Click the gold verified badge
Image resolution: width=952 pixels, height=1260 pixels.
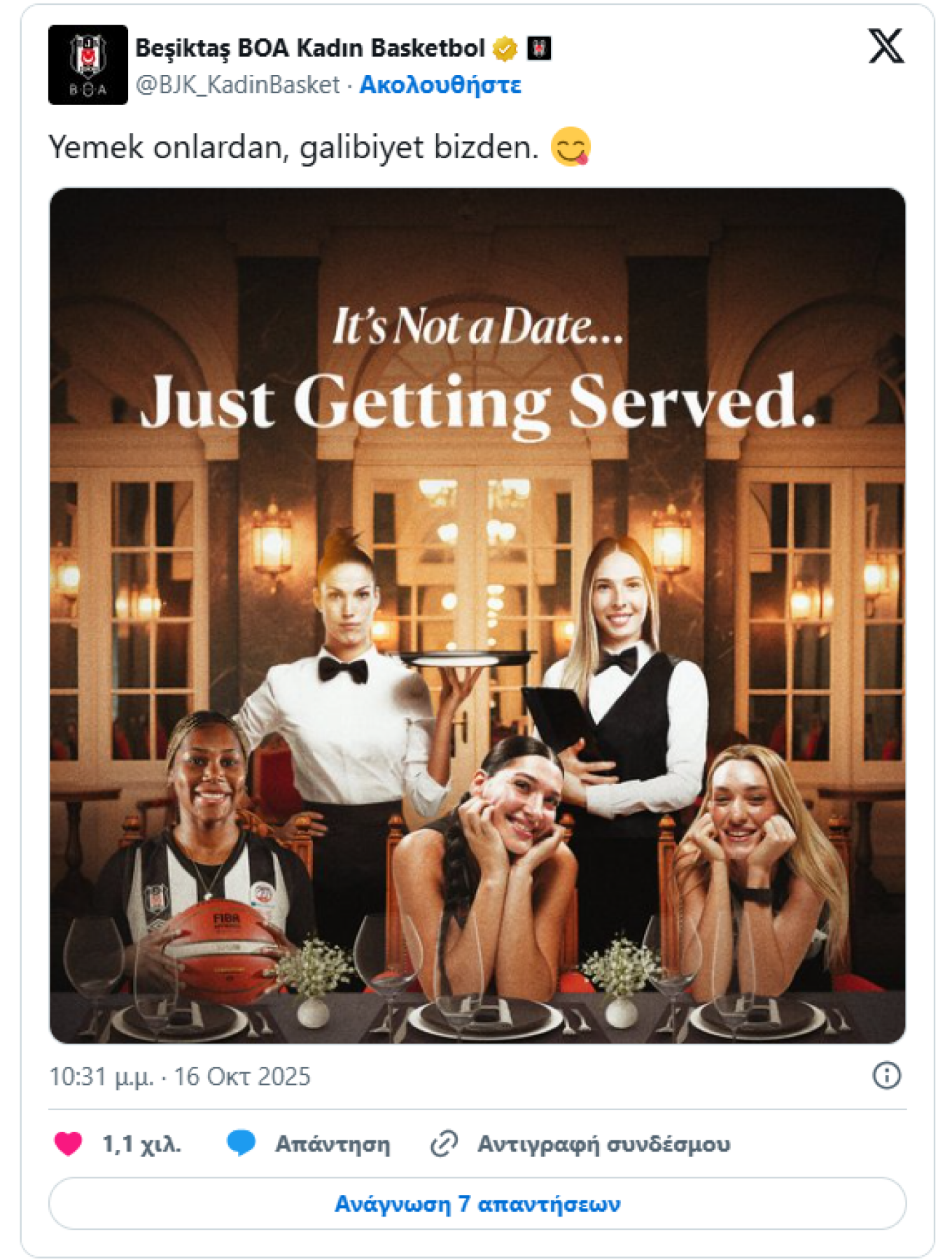505,48
